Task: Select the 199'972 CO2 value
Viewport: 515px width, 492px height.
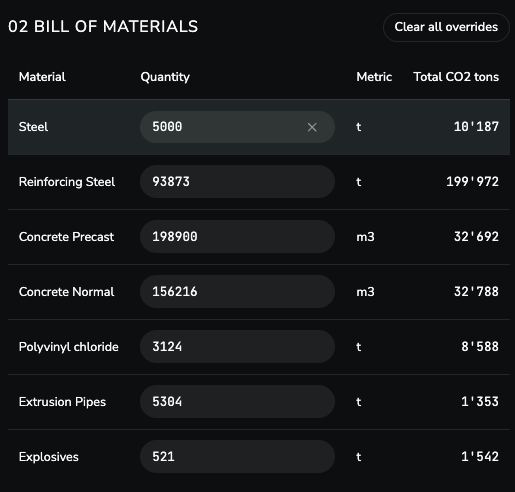Action: pyautogui.click(x=472, y=182)
